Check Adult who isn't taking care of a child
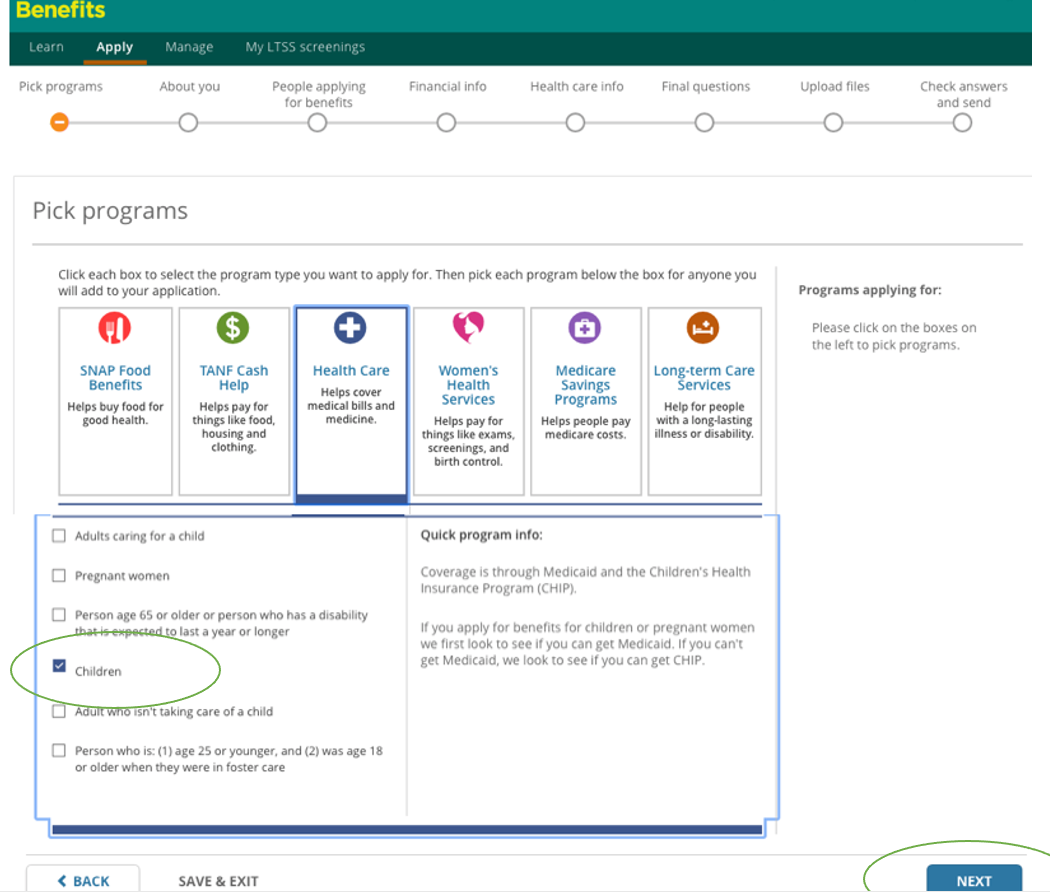Image resolution: width=1050 pixels, height=892 pixels. 59,711
